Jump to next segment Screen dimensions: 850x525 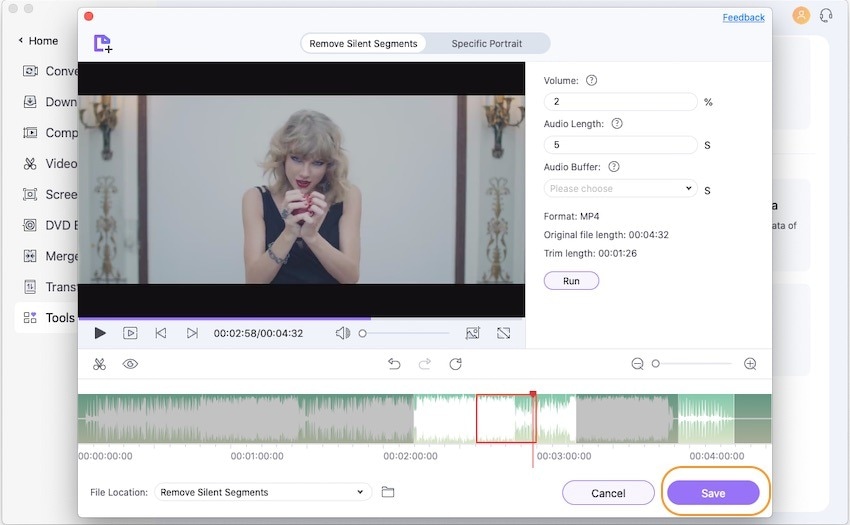pyautogui.click(x=192, y=333)
